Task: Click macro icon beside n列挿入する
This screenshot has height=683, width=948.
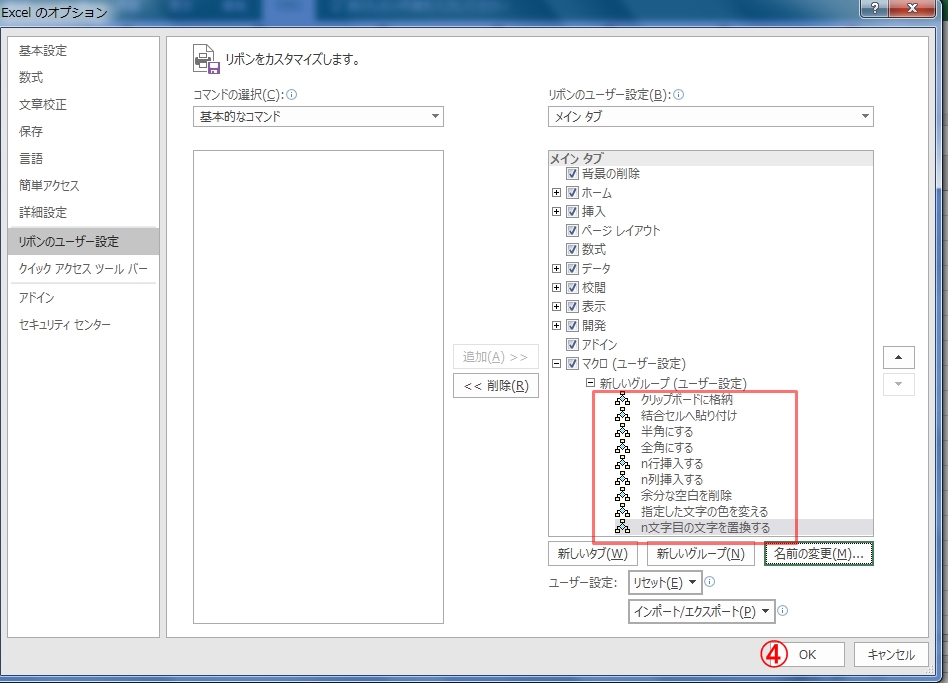Action: click(622, 479)
